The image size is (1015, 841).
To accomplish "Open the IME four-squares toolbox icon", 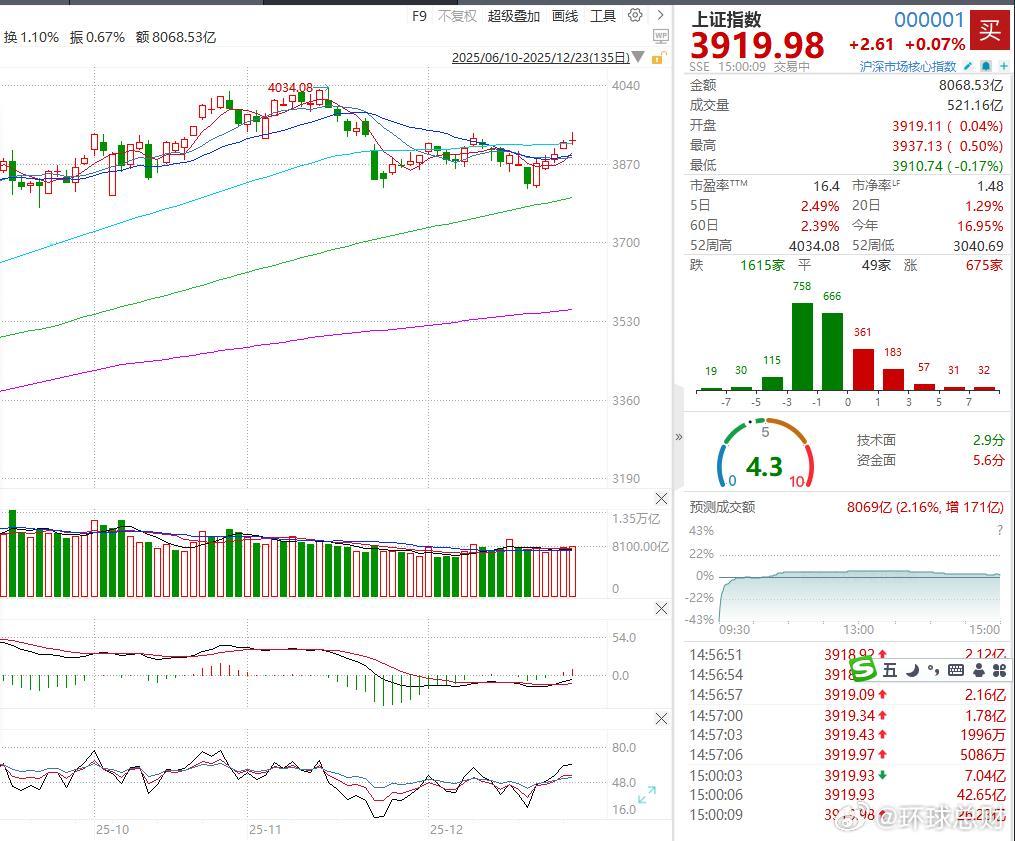I will [x=999, y=670].
